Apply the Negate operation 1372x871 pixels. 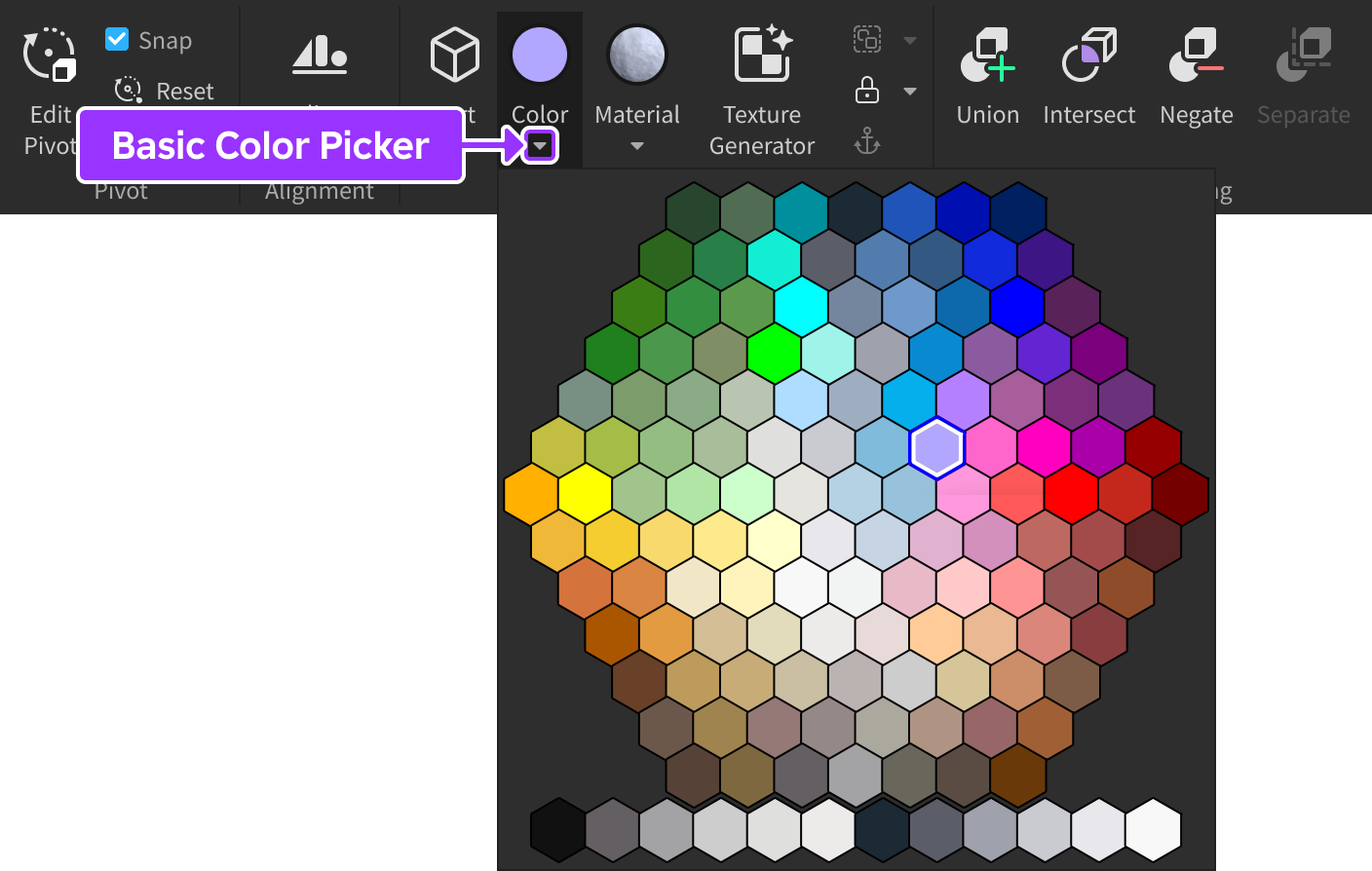(x=1196, y=55)
